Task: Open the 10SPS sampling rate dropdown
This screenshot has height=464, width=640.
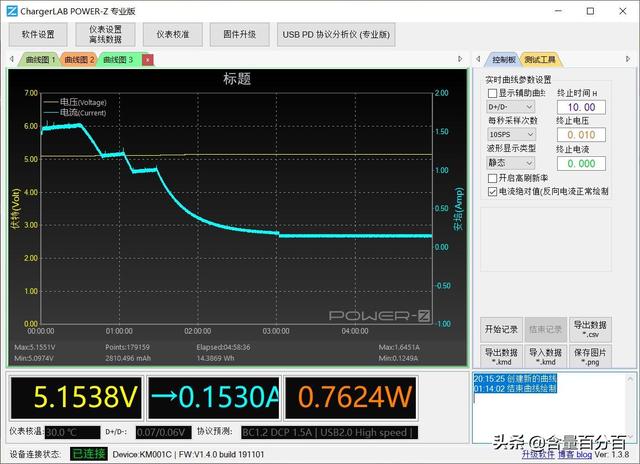Action: [x=511, y=134]
